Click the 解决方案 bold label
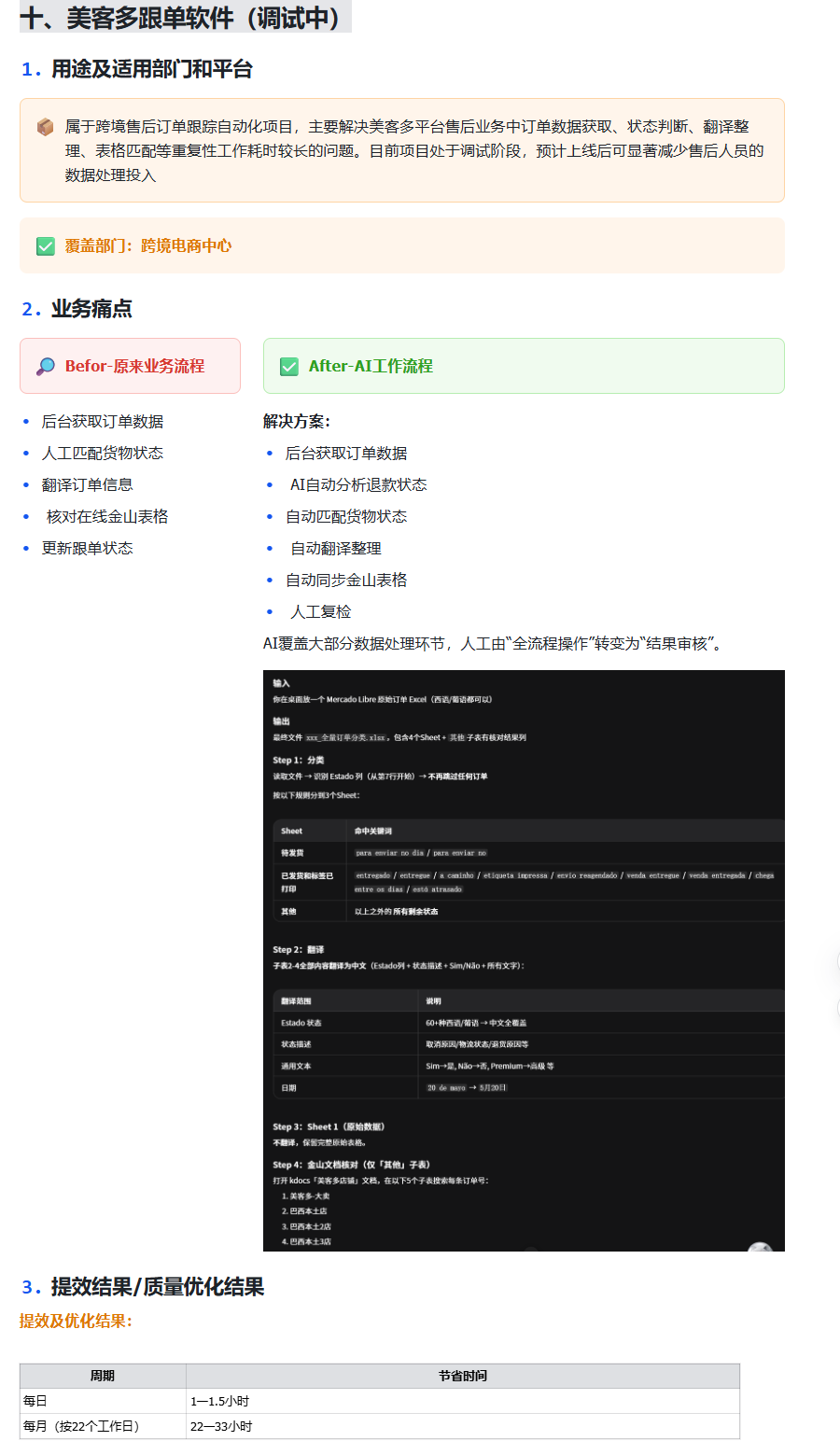Screen dimensions: 840x1441 click(x=297, y=422)
